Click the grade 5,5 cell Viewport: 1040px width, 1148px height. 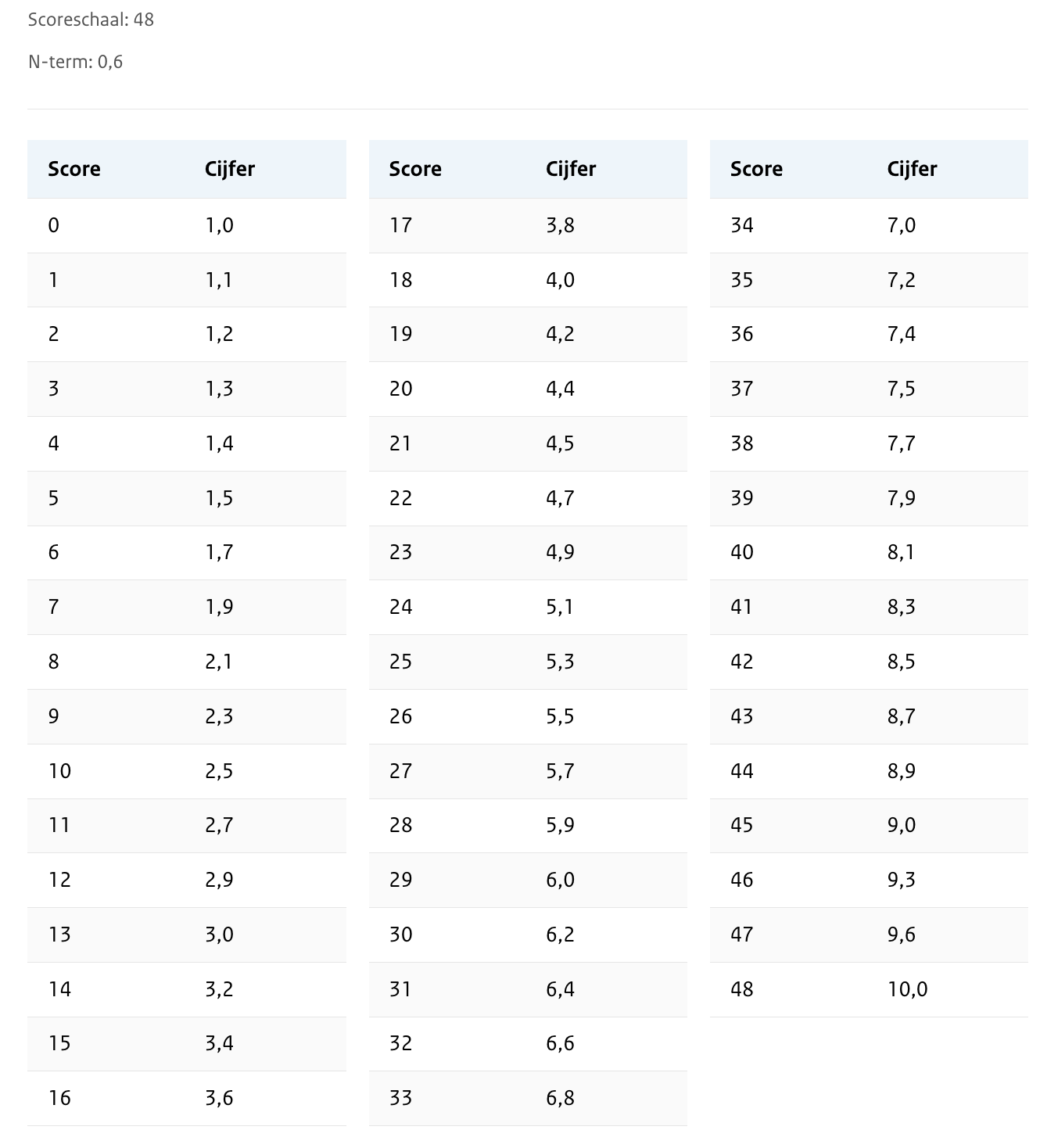(x=560, y=716)
